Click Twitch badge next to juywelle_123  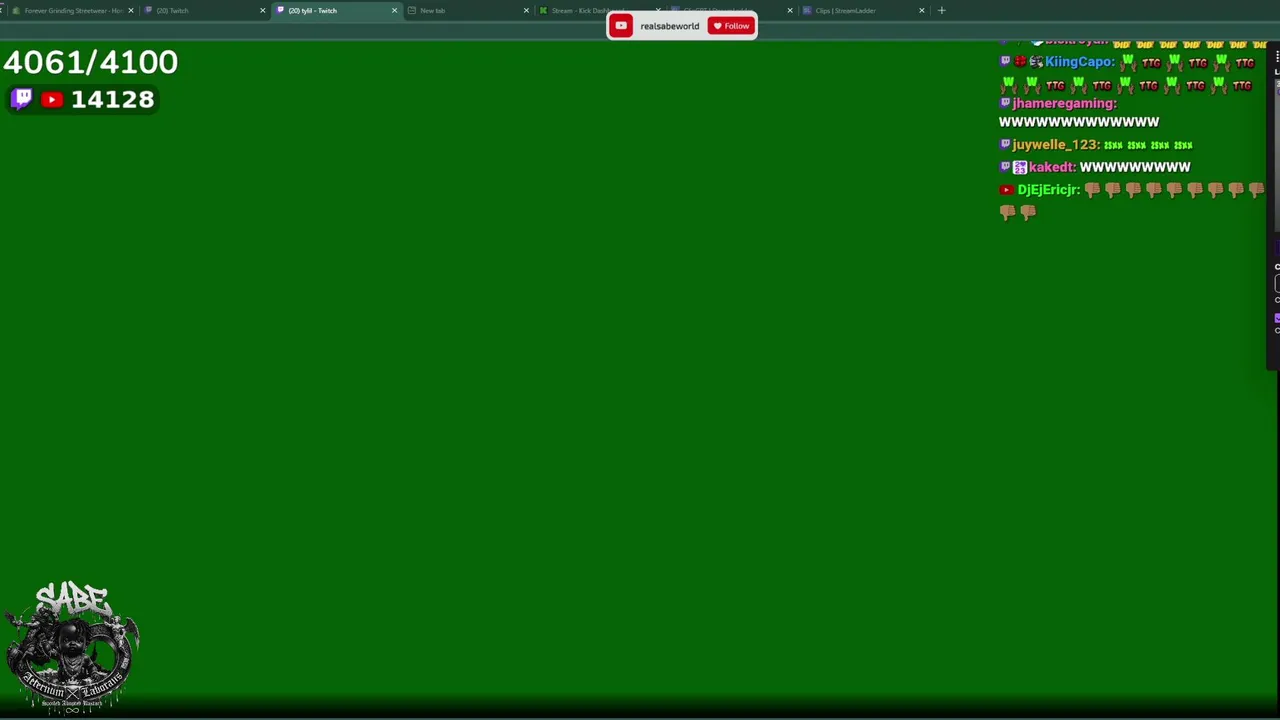(1005, 145)
